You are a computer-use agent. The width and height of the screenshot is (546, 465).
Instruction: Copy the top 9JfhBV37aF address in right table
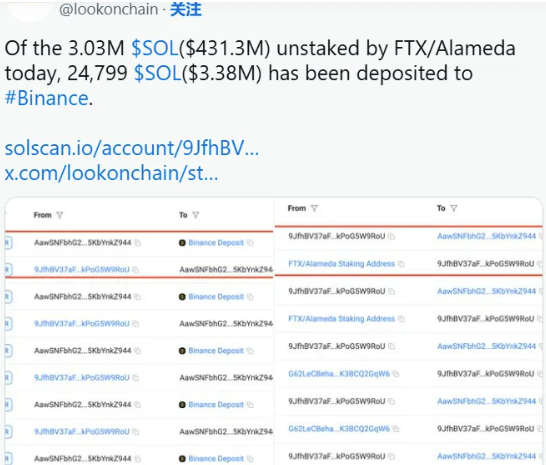click(391, 237)
